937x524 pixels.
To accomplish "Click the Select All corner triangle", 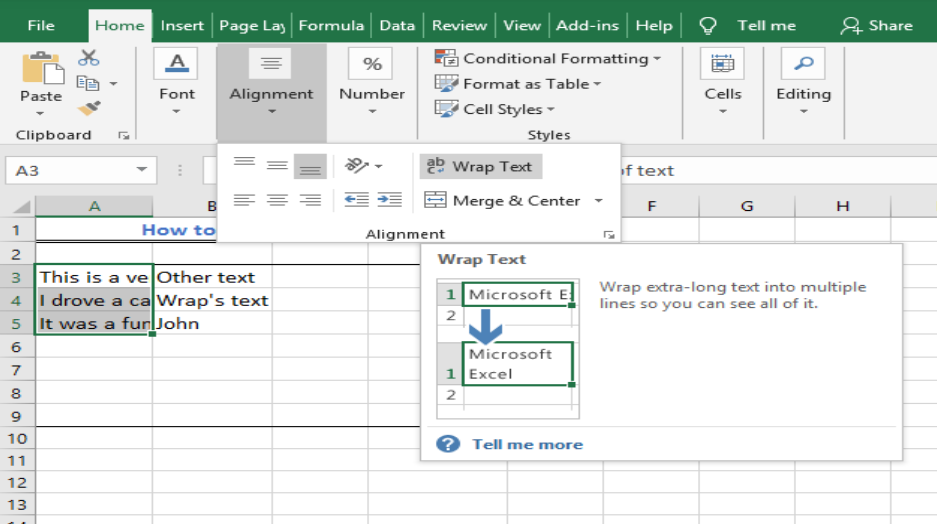I will coord(22,207).
